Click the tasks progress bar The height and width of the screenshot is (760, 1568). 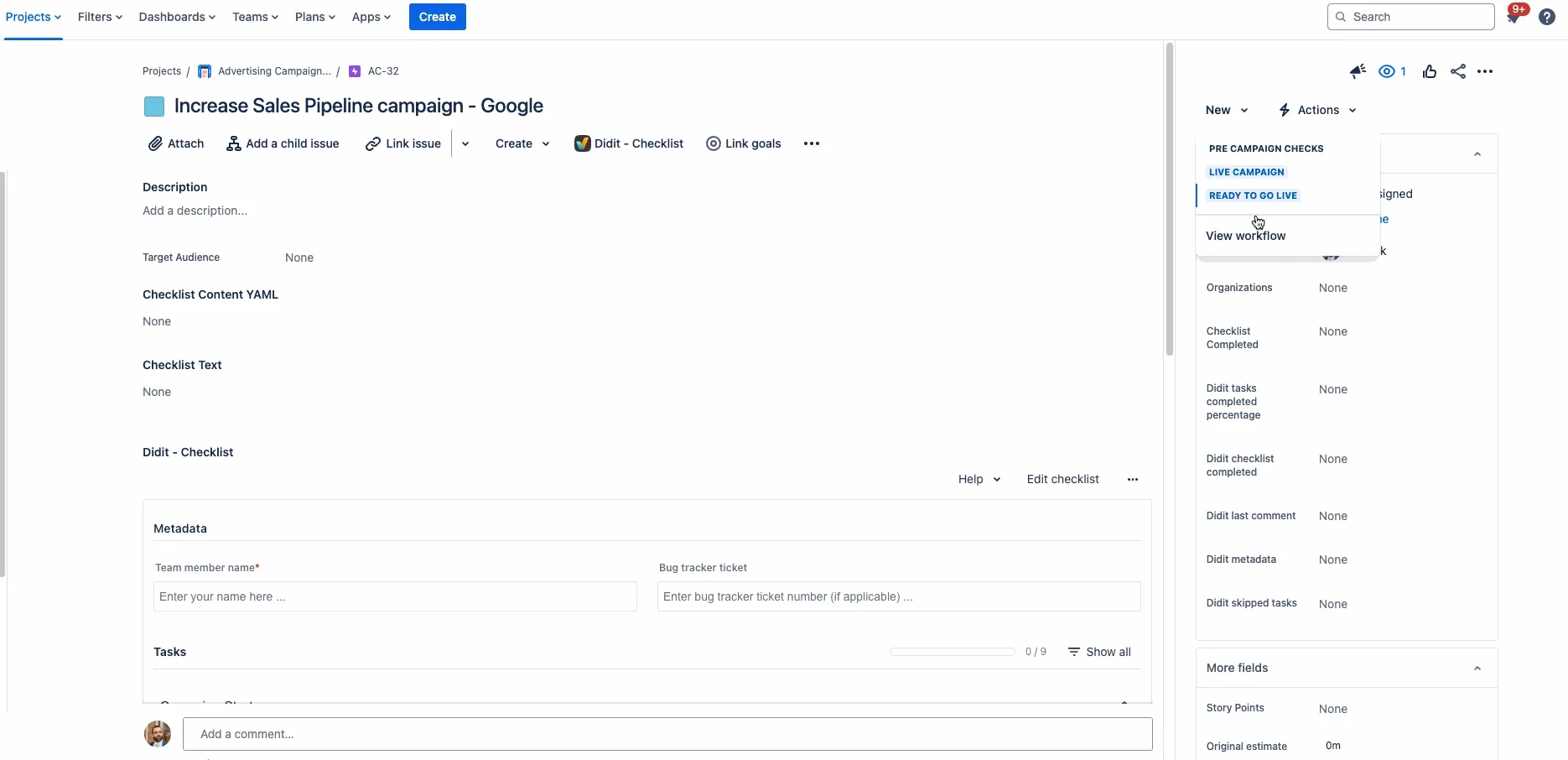[x=952, y=652]
